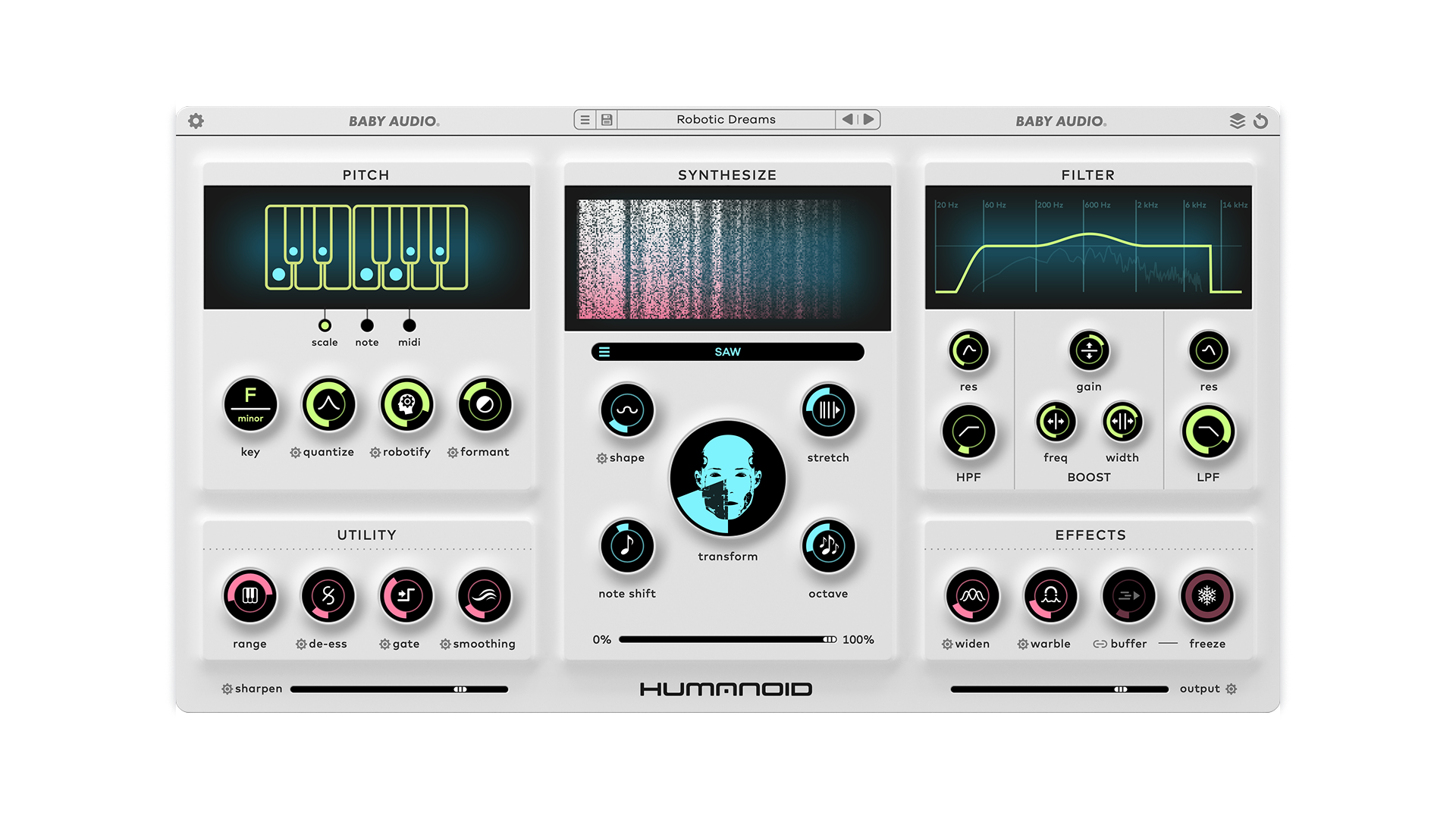1456x819 pixels.
Task: Open the settings gear in header
Action: coord(196,121)
